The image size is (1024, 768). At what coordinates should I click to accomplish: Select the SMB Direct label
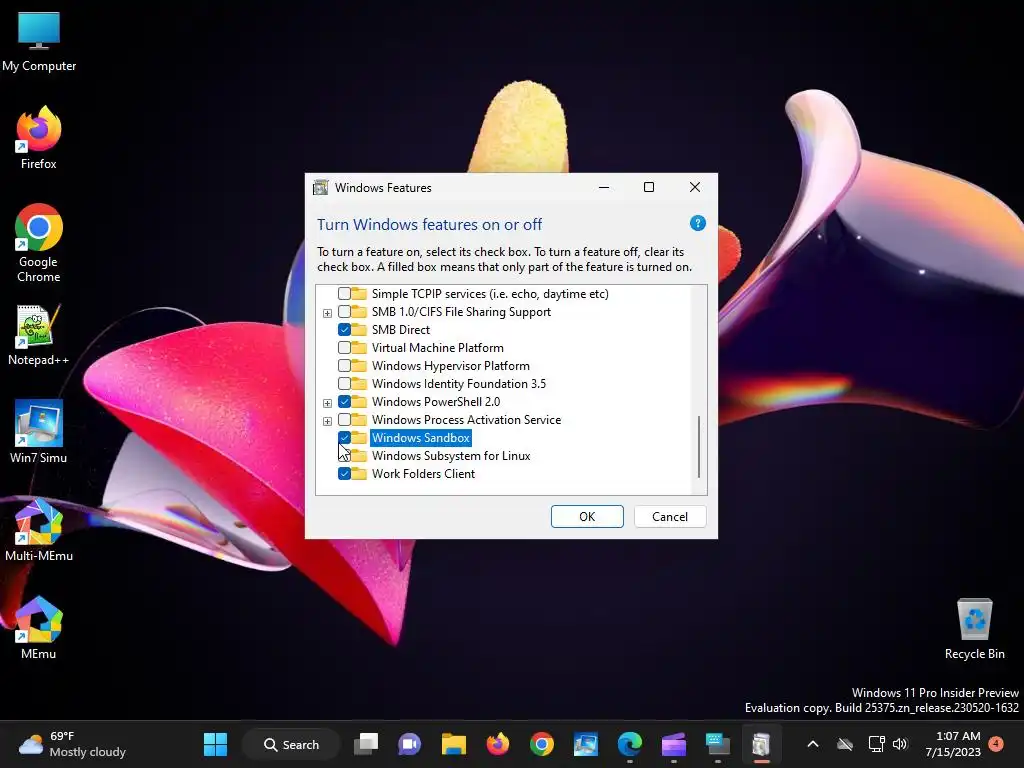coord(401,330)
